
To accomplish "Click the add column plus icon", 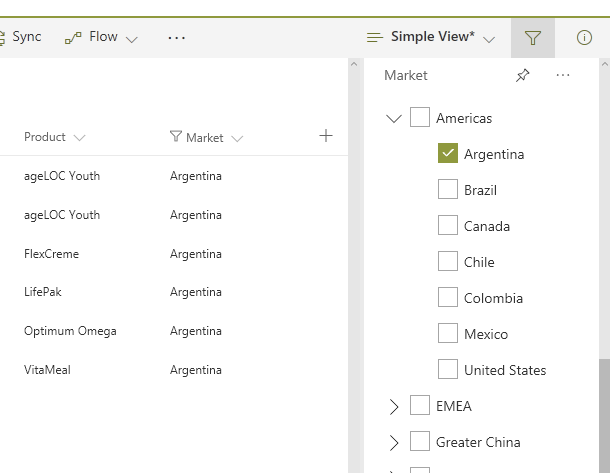I will 325,136.
